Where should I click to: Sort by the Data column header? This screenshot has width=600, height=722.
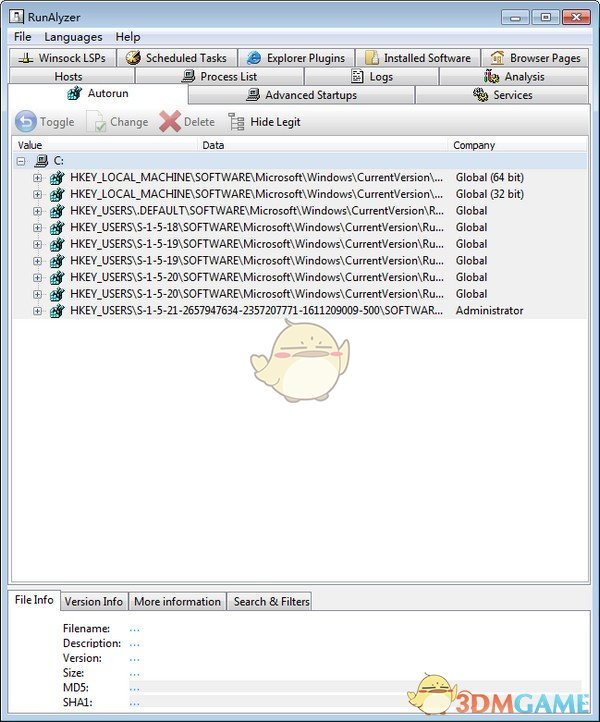(x=322, y=145)
